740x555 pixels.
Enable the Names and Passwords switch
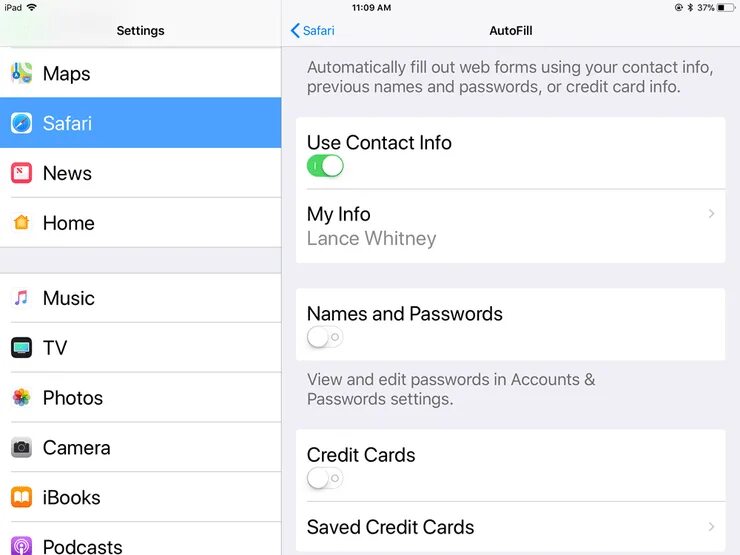click(x=325, y=337)
